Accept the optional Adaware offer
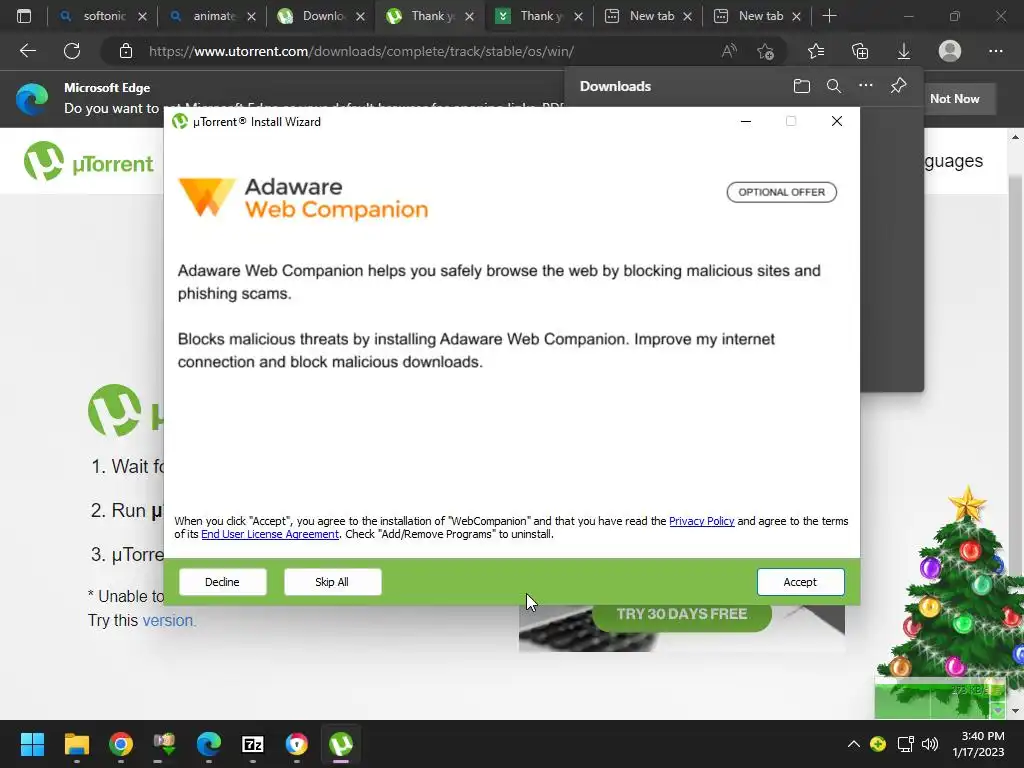The width and height of the screenshot is (1024, 768). click(x=800, y=582)
